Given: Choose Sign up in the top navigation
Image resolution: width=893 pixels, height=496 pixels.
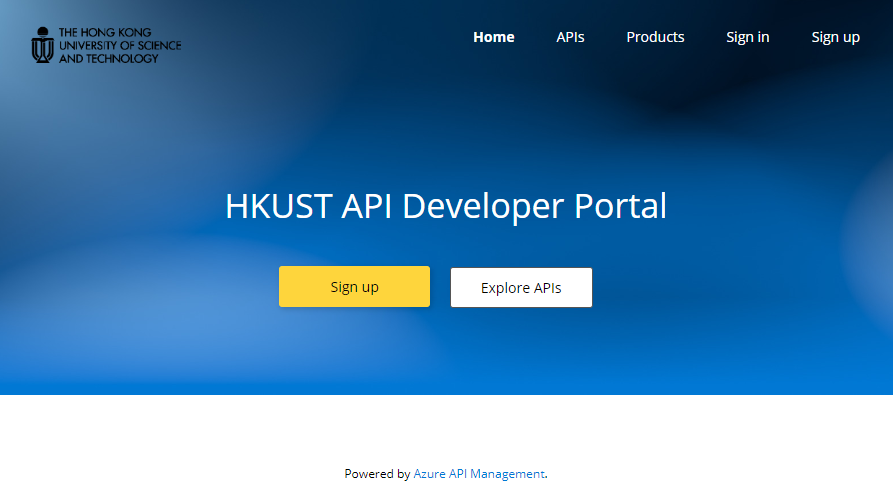Looking at the screenshot, I should (x=835, y=37).
